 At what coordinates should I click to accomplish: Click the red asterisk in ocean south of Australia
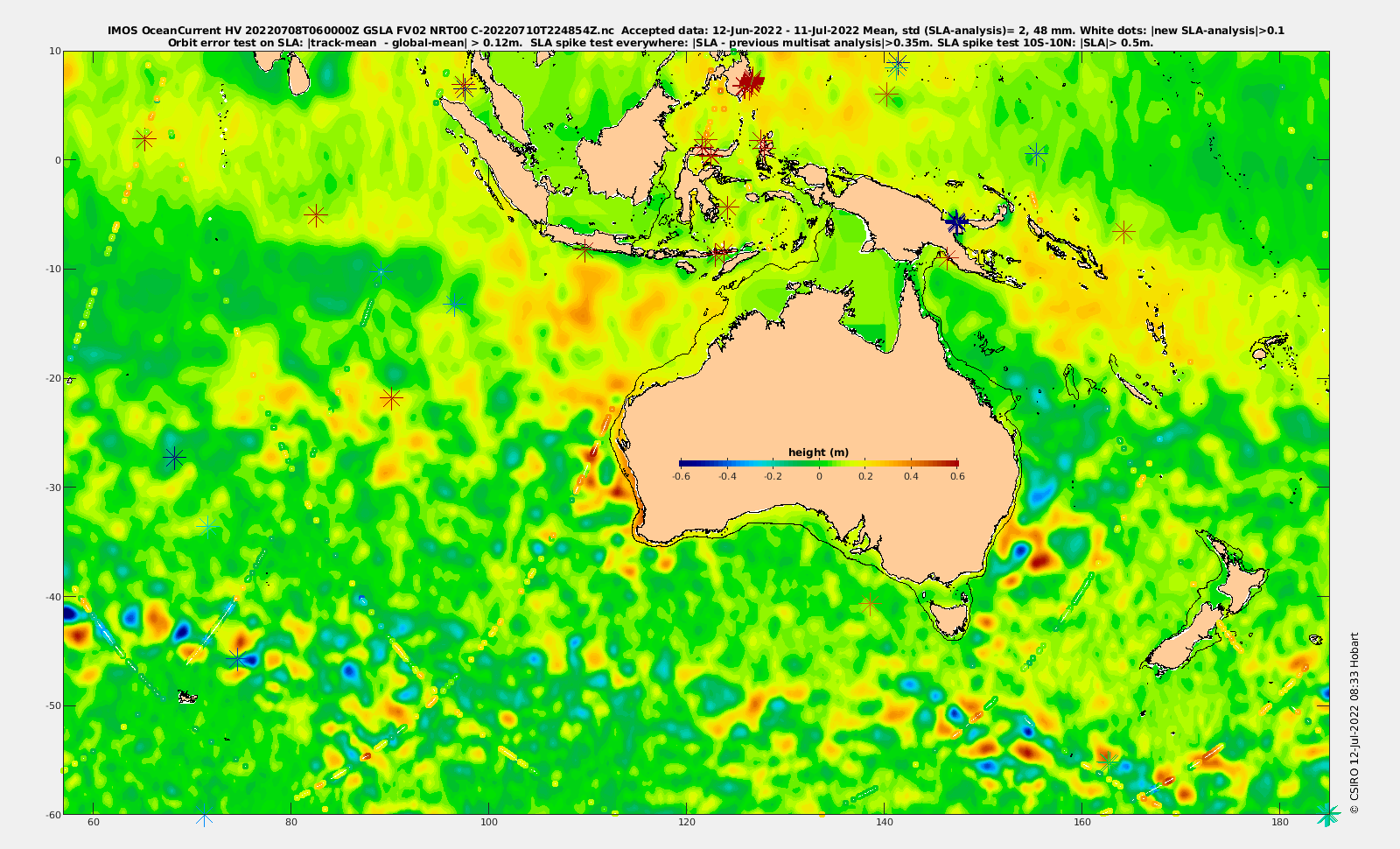coord(869,604)
